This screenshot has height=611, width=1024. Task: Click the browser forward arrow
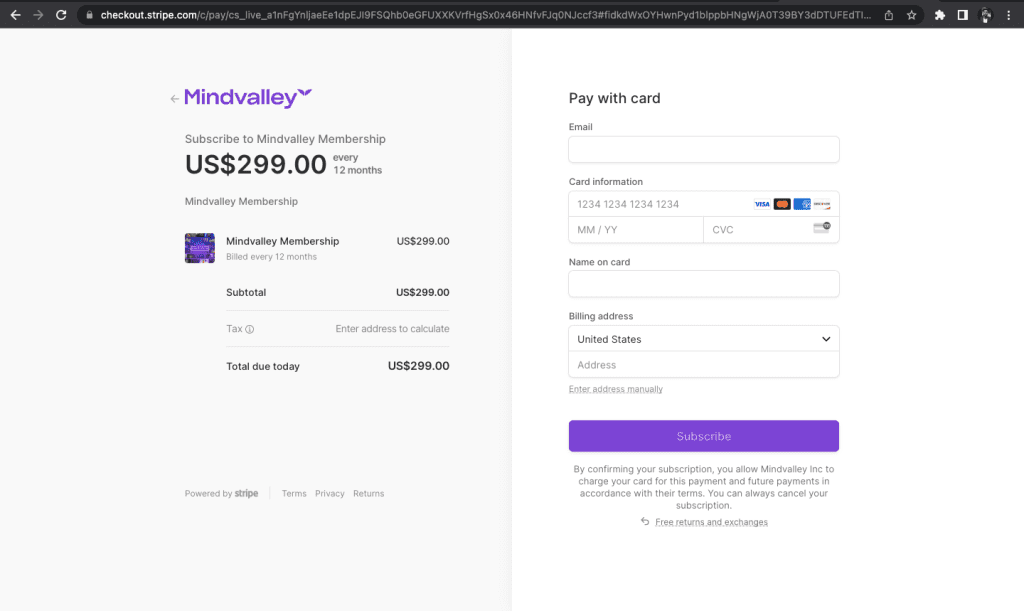tap(38, 14)
